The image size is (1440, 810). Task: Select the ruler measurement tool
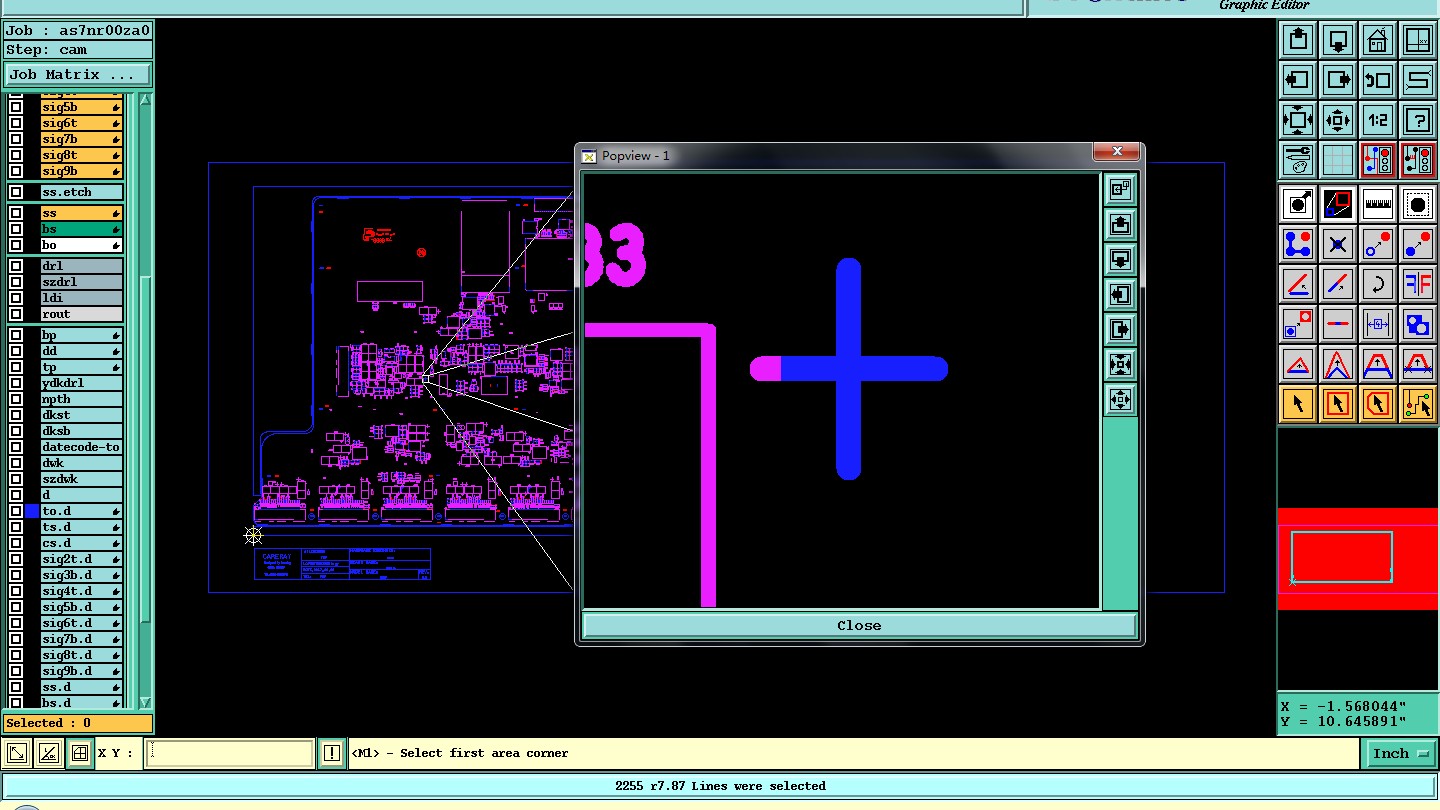coord(1378,204)
